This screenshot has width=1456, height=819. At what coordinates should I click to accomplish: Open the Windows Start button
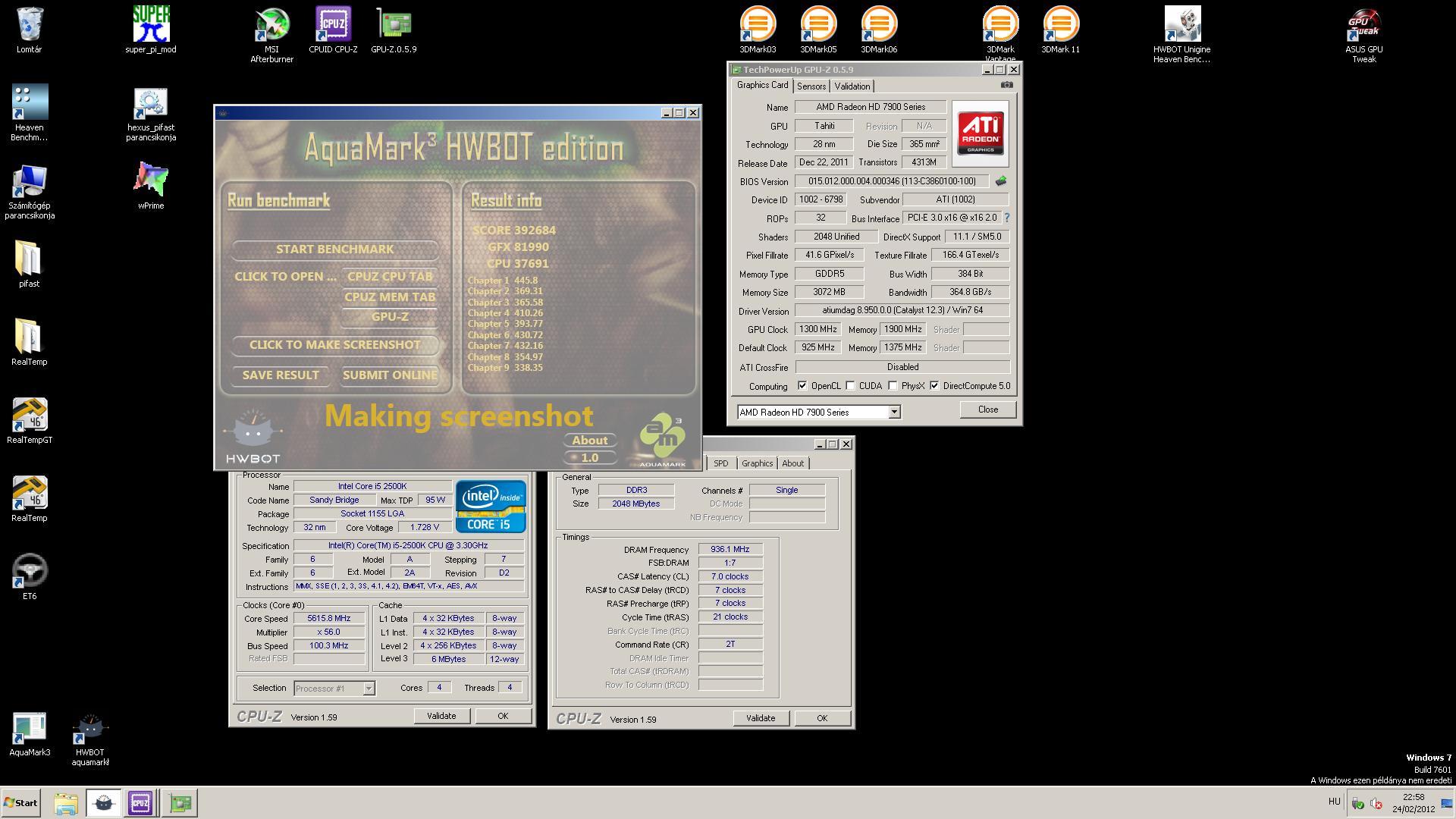click(20, 803)
